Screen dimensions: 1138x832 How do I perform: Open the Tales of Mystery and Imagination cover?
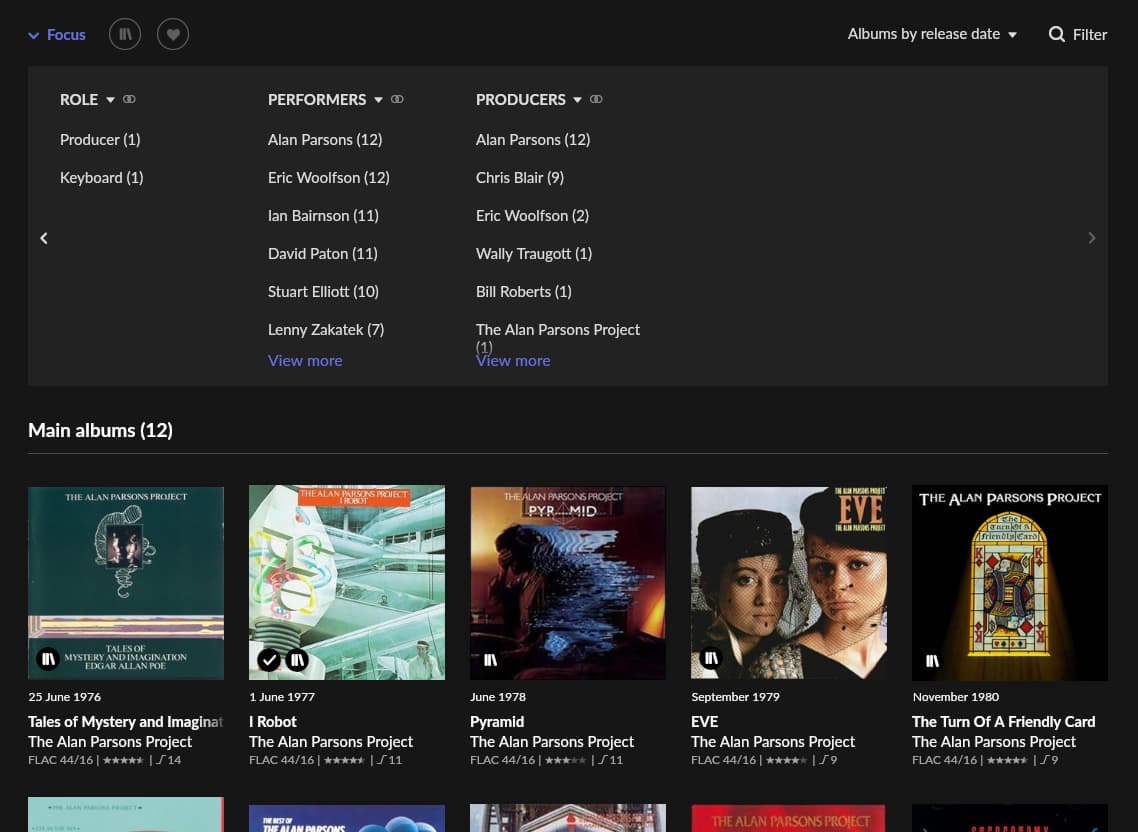(x=126, y=583)
